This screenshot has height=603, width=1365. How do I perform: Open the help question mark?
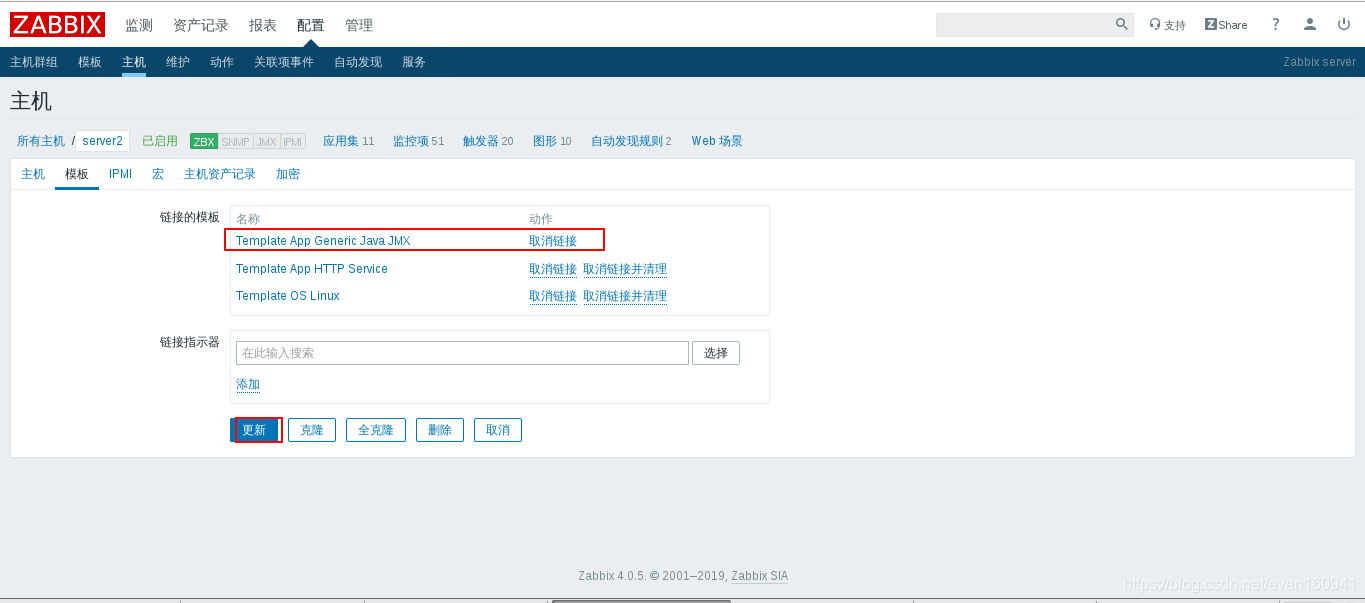click(x=1275, y=24)
